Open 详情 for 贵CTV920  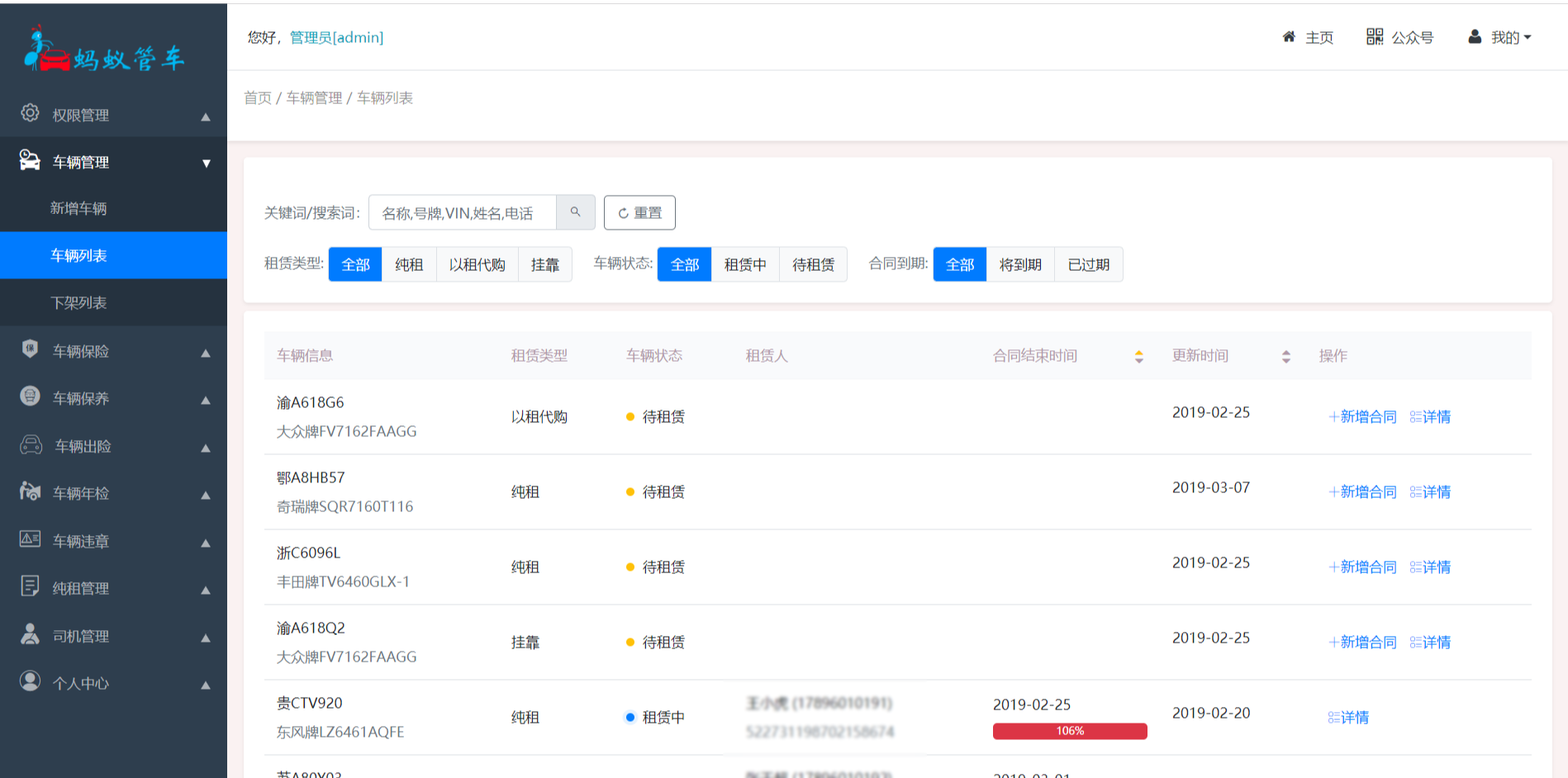[1348, 717]
